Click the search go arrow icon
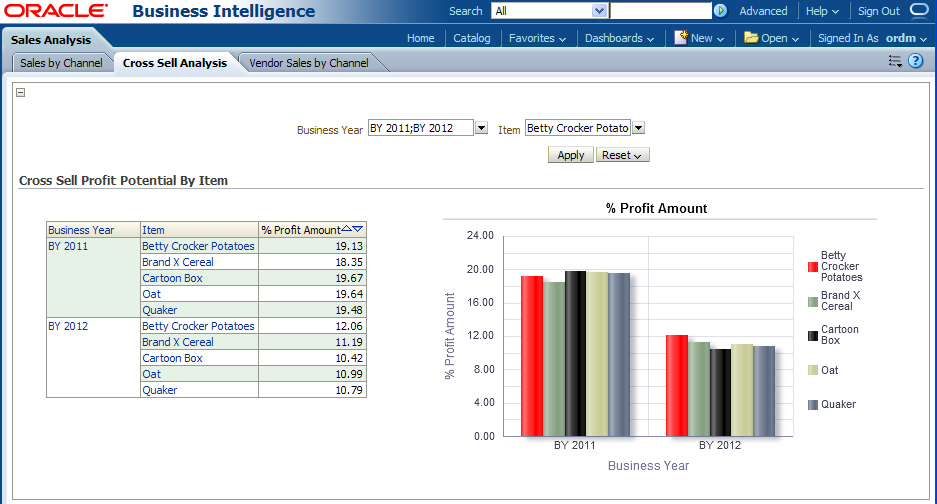The height and width of the screenshot is (504, 937). [720, 11]
